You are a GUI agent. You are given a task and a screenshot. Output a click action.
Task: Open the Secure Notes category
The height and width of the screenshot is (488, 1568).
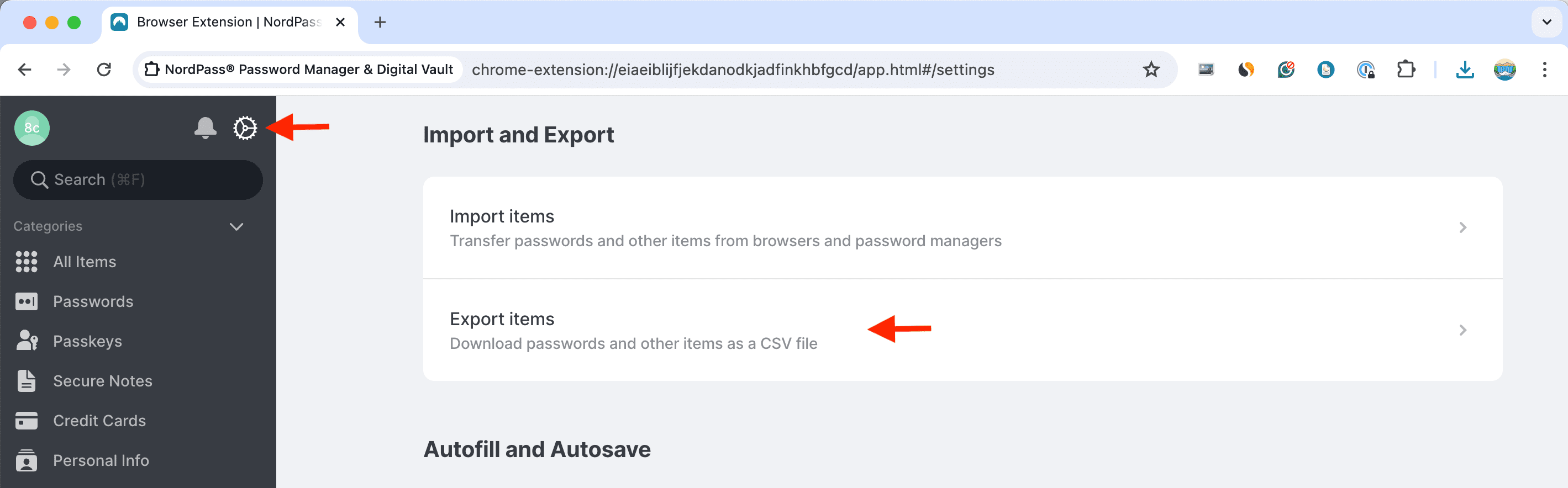click(x=102, y=381)
